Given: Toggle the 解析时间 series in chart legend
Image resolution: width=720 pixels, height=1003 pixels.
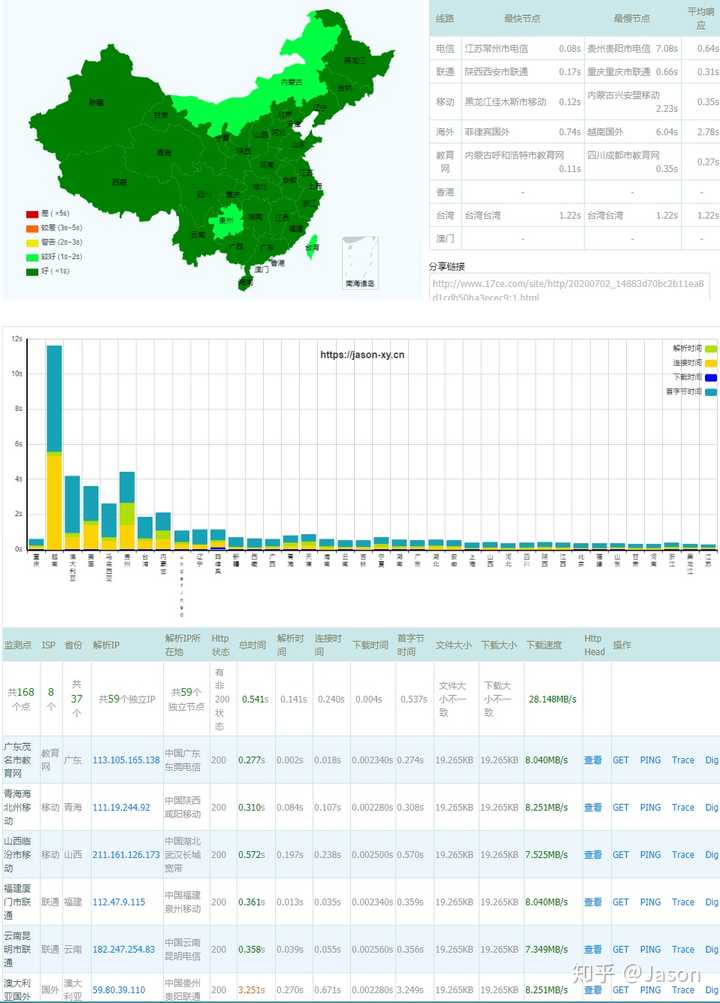Looking at the screenshot, I should point(710,348).
